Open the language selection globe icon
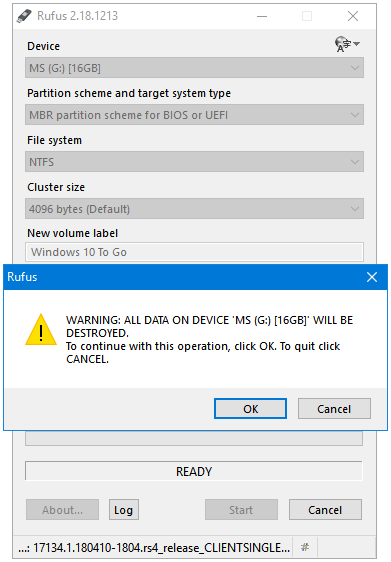Image resolution: width=391 pixels, height=562 pixels. 347,44
